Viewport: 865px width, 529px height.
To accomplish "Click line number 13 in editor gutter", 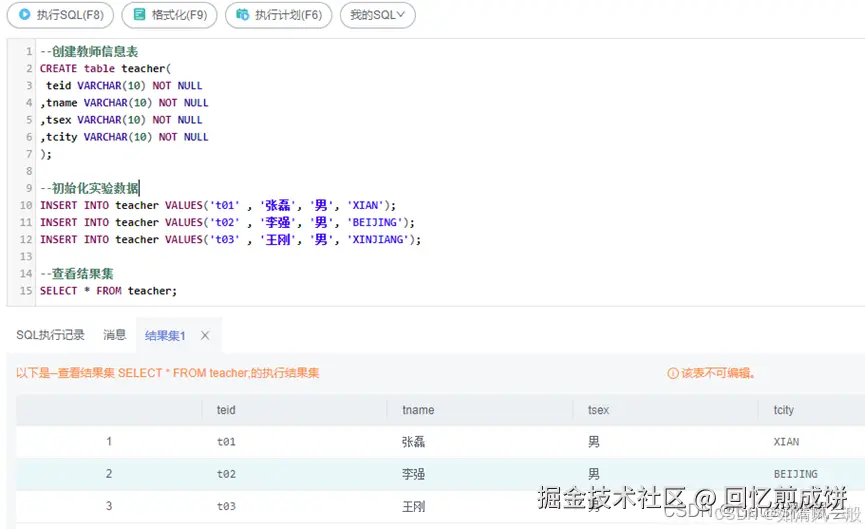I will click(26, 257).
